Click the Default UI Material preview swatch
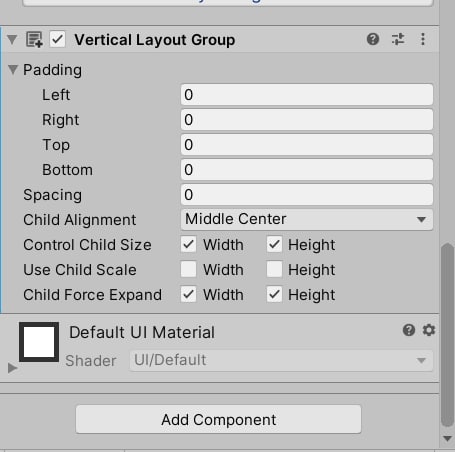The width and height of the screenshot is (455, 452). pyautogui.click(x=39, y=342)
